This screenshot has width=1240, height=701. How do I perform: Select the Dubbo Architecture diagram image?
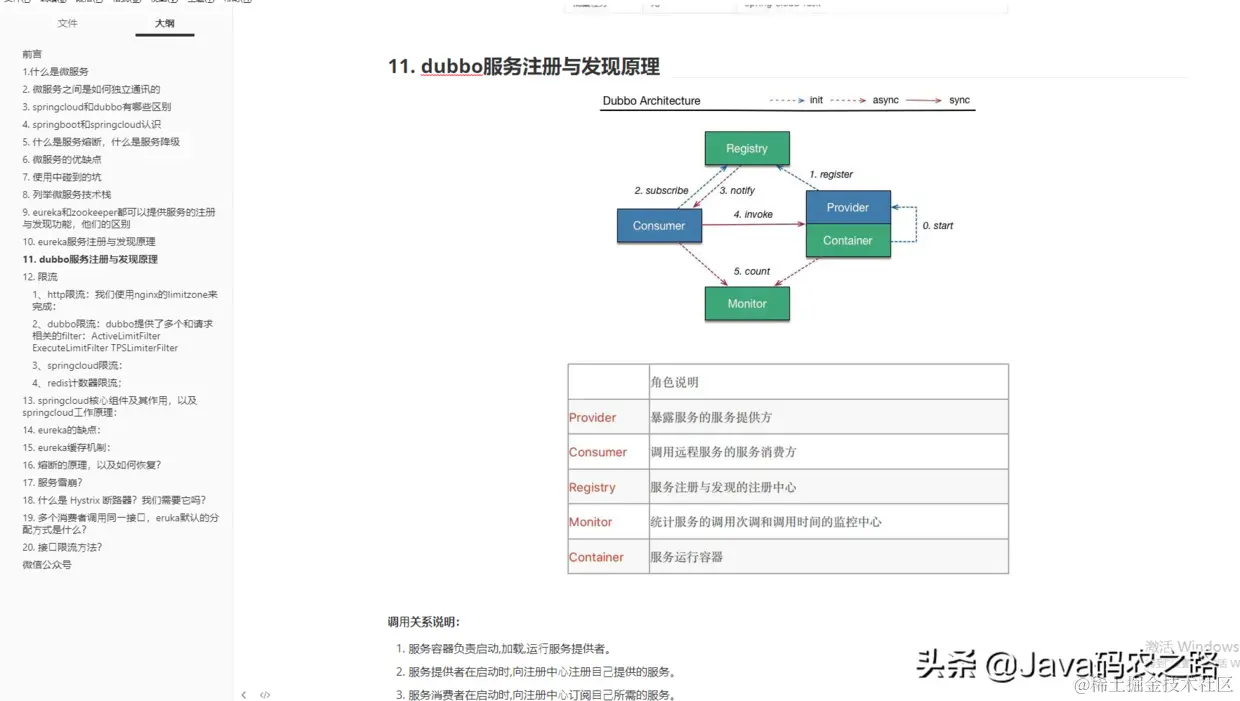tap(788, 208)
